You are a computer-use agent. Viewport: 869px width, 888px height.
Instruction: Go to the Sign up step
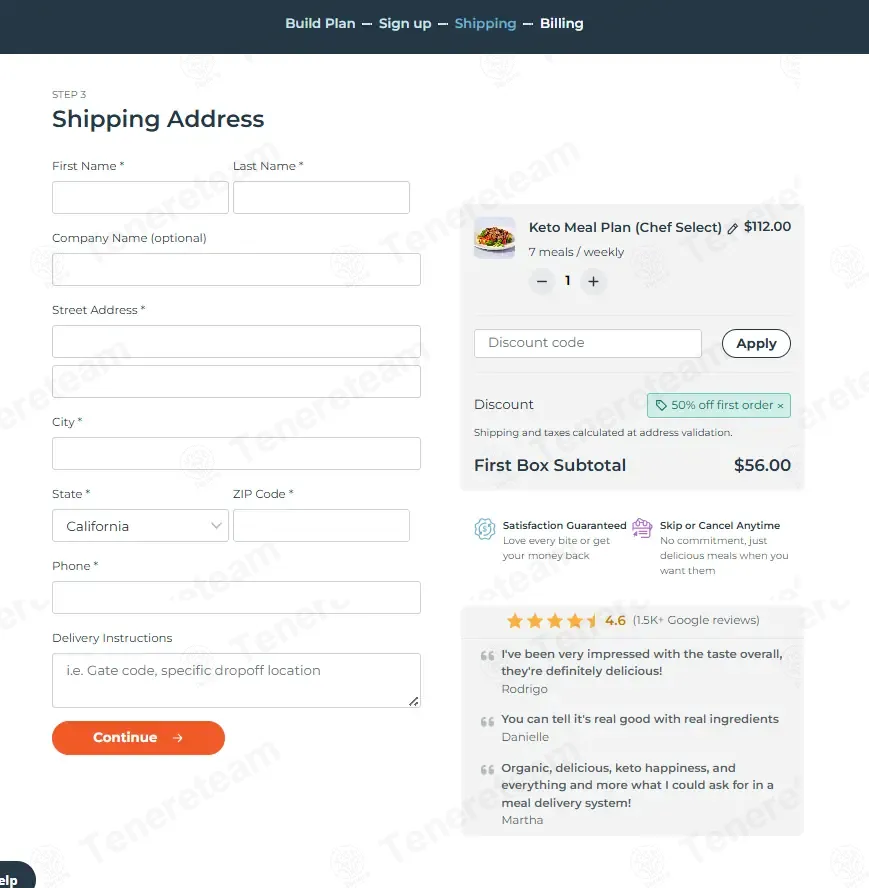click(x=404, y=23)
